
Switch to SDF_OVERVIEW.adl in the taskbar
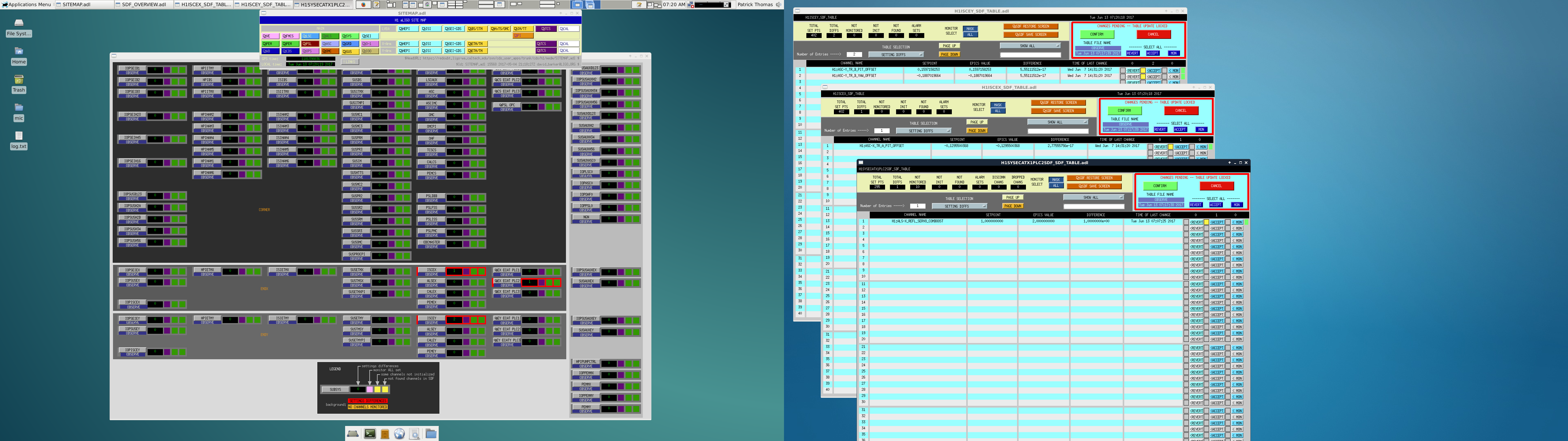click(x=144, y=4)
